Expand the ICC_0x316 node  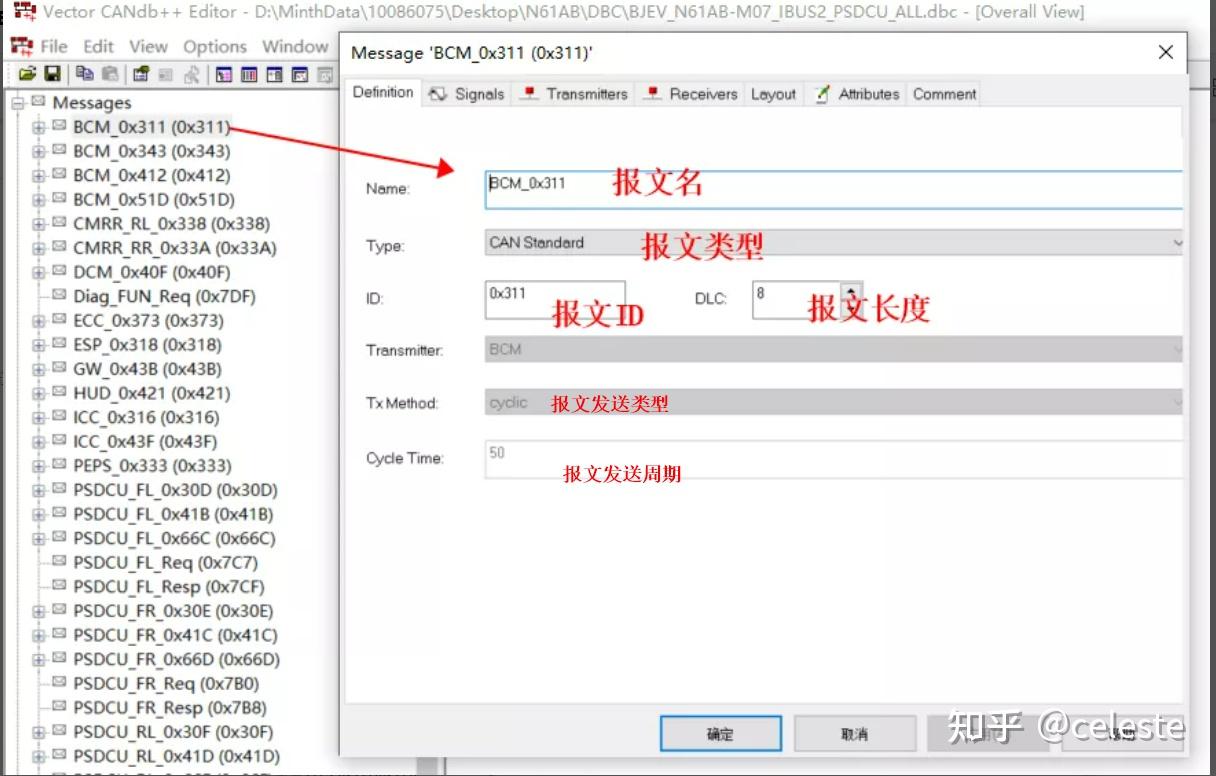tap(39, 417)
